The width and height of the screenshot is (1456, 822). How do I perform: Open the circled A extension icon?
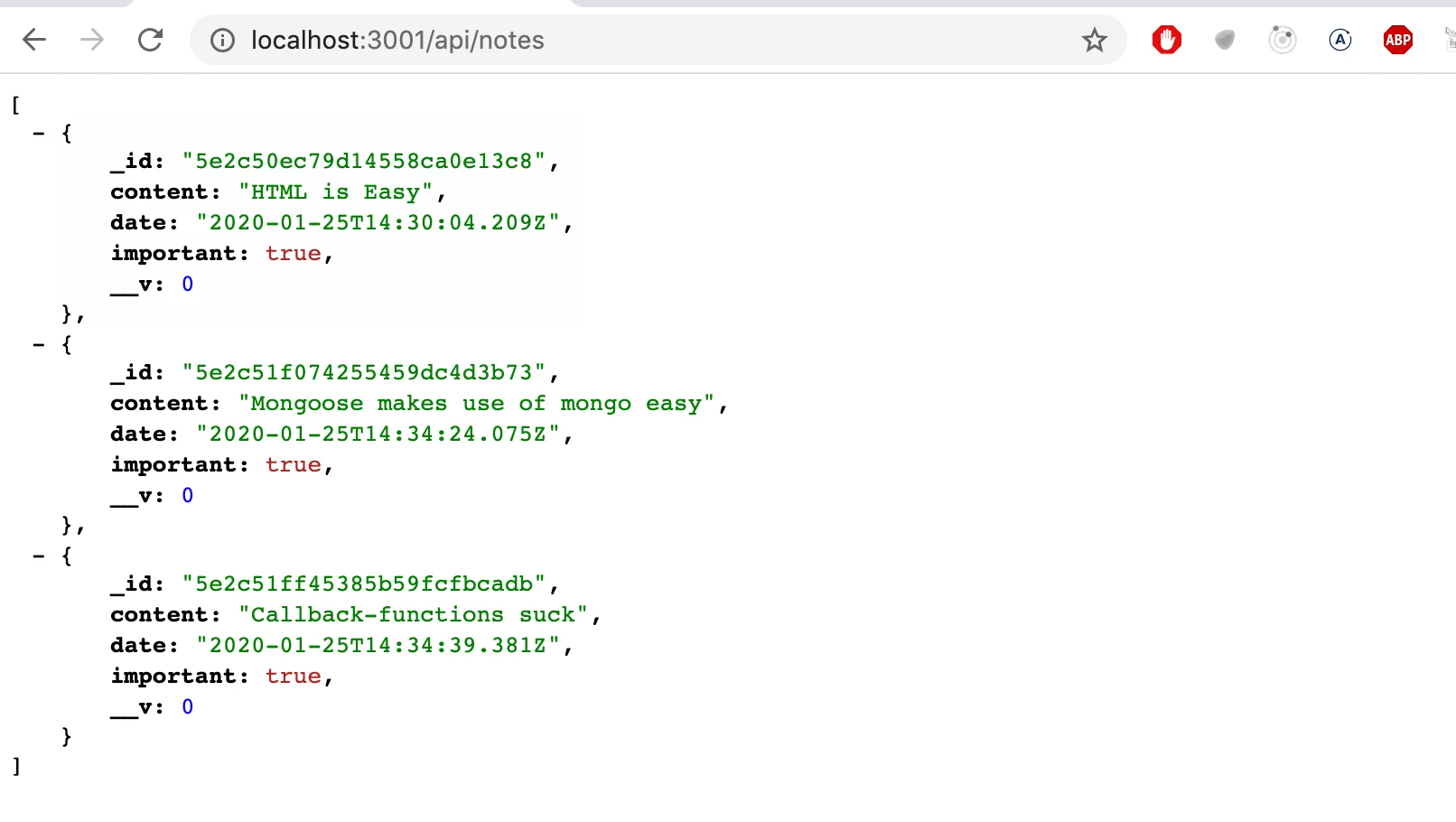coord(1340,40)
